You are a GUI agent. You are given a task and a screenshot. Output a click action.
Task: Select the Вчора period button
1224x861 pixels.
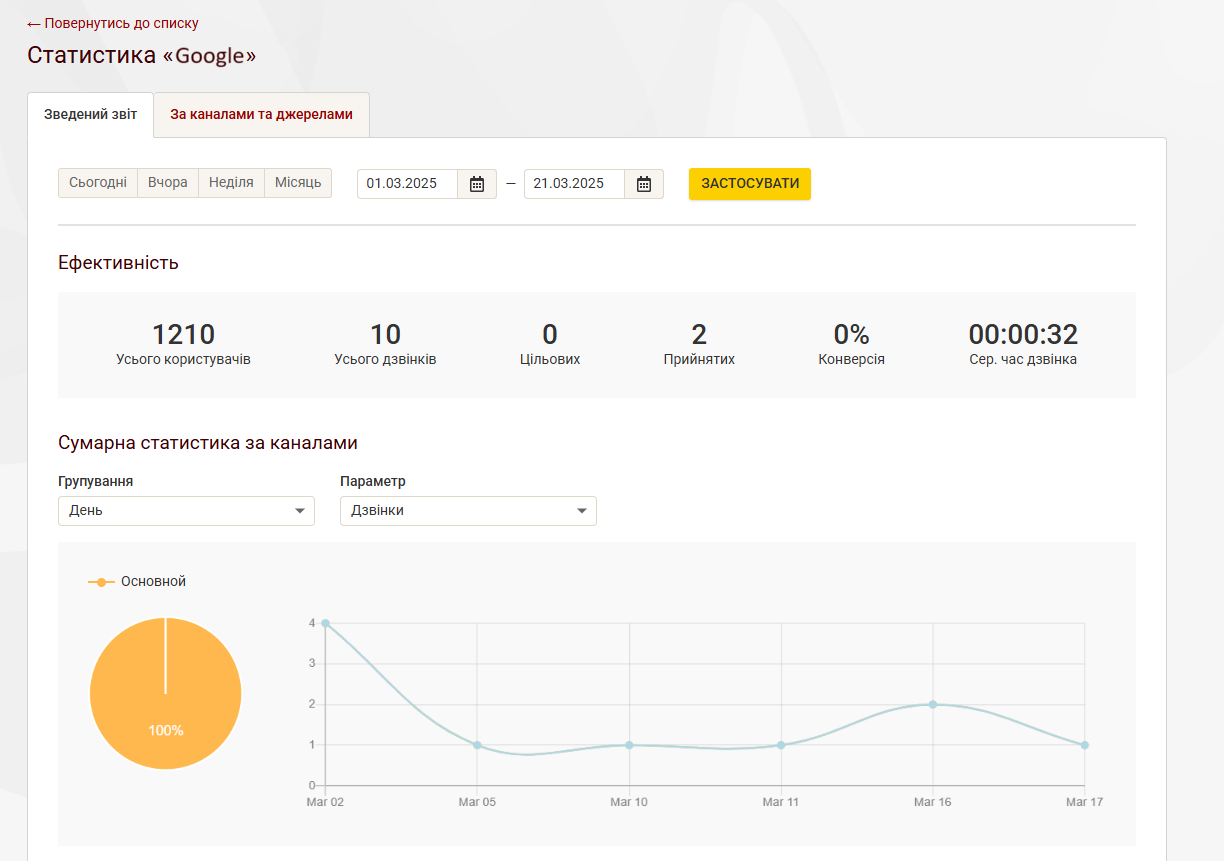(x=168, y=183)
